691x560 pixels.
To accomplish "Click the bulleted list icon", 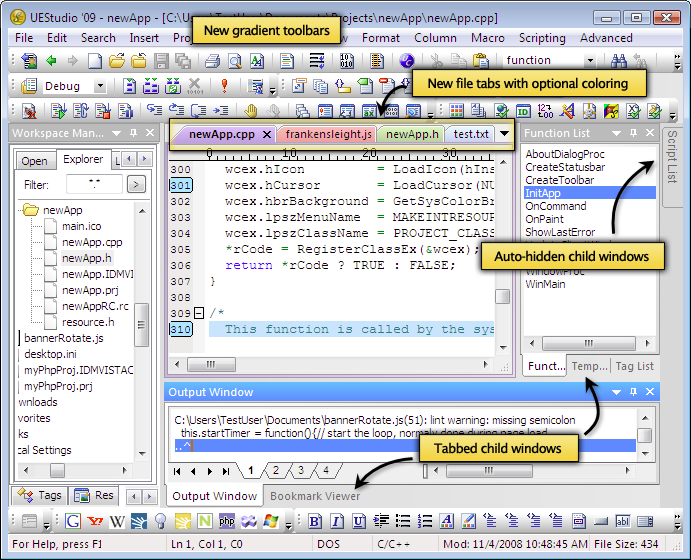I will coord(403,521).
